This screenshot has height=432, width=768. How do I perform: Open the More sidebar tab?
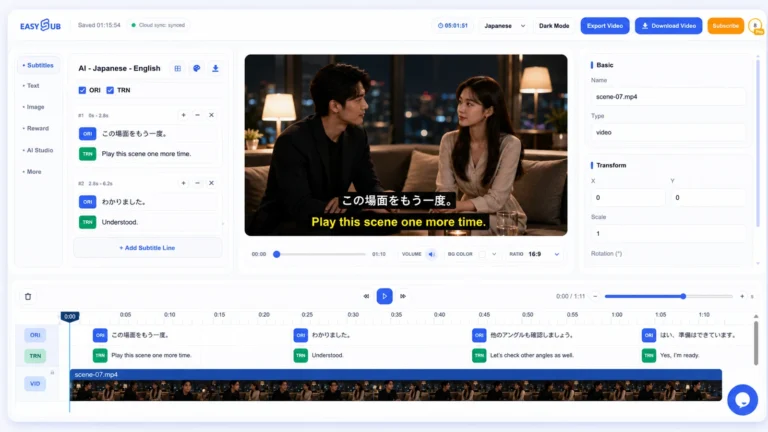(32, 172)
